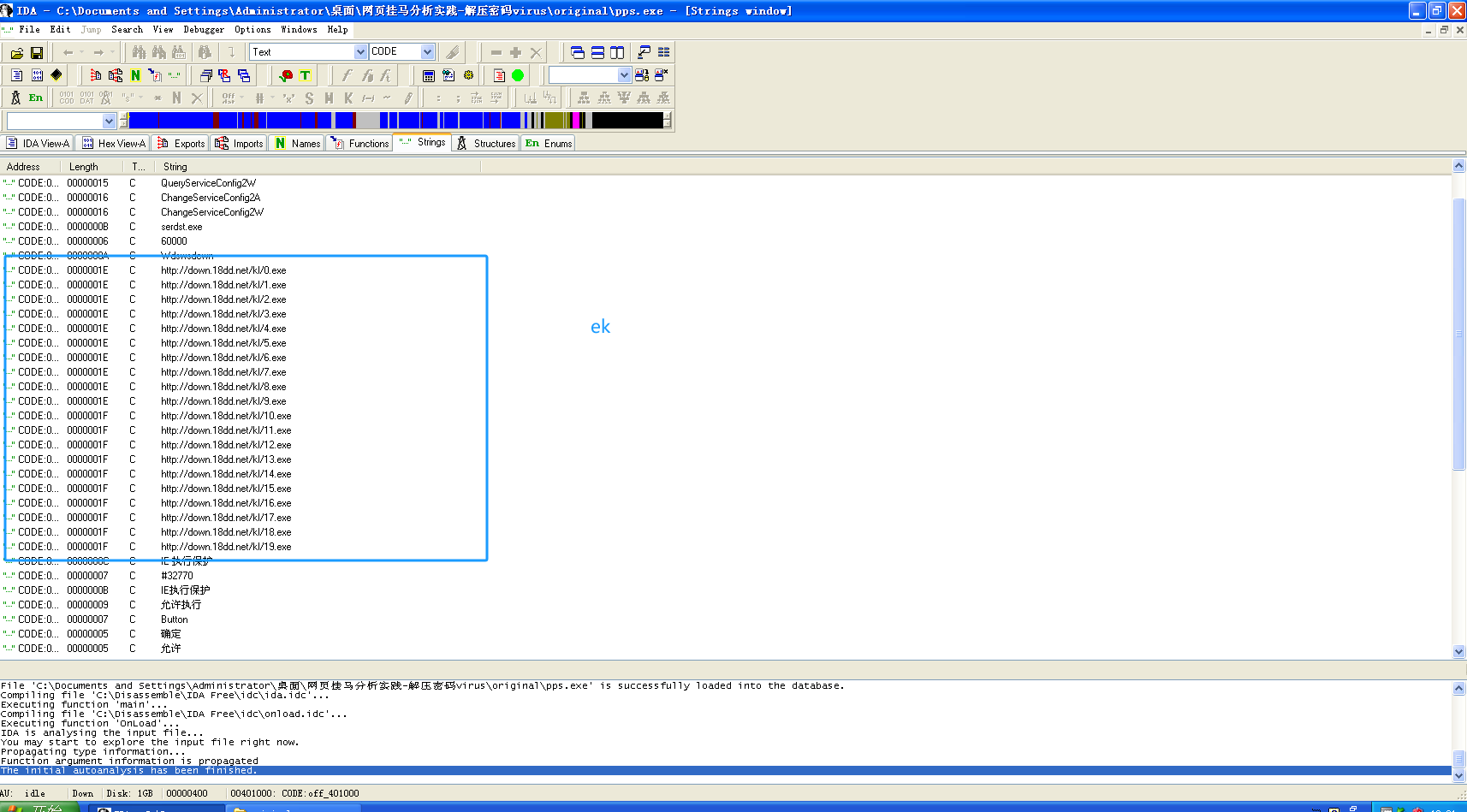Image resolution: width=1467 pixels, height=812 pixels.
Task: Open the Help menu
Action: coord(337,29)
